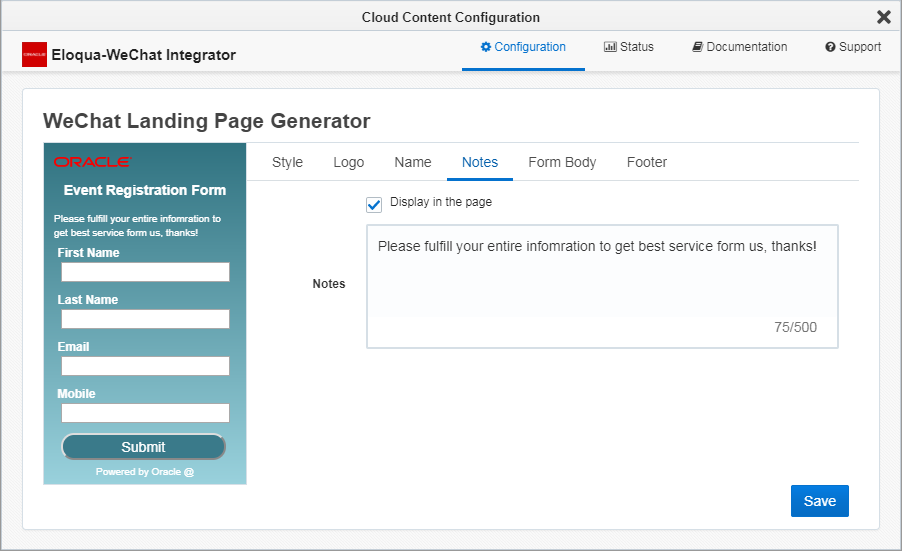This screenshot has width=902, height=551.
Task: Close the Cloud Content Configuration dialog
Action: (884, 17)
